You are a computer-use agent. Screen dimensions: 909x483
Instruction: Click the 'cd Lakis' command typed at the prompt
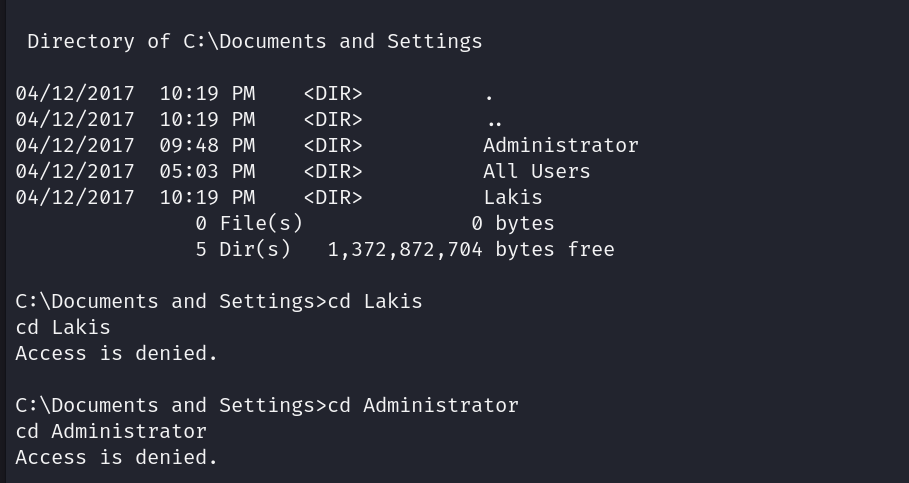(x=375, y=301)
